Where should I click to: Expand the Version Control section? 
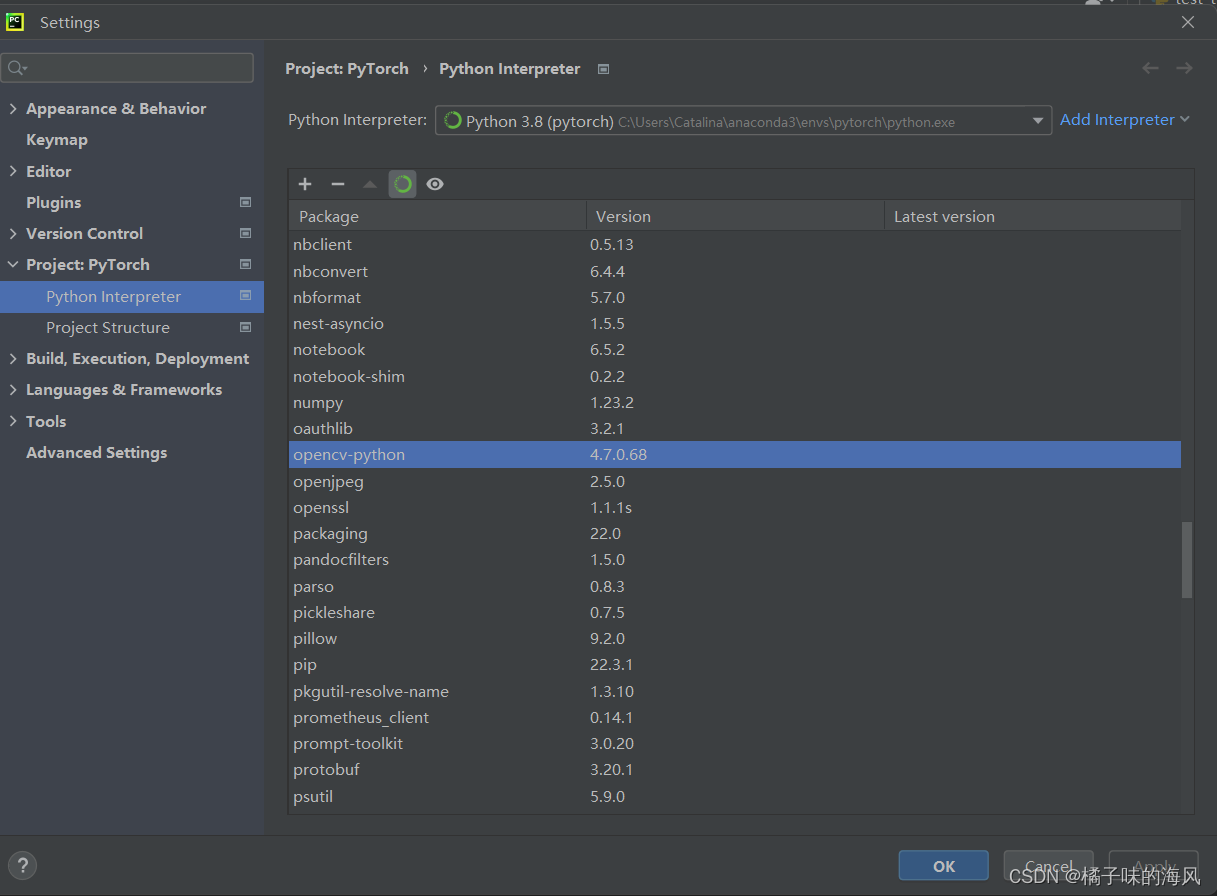click(13, 233)
